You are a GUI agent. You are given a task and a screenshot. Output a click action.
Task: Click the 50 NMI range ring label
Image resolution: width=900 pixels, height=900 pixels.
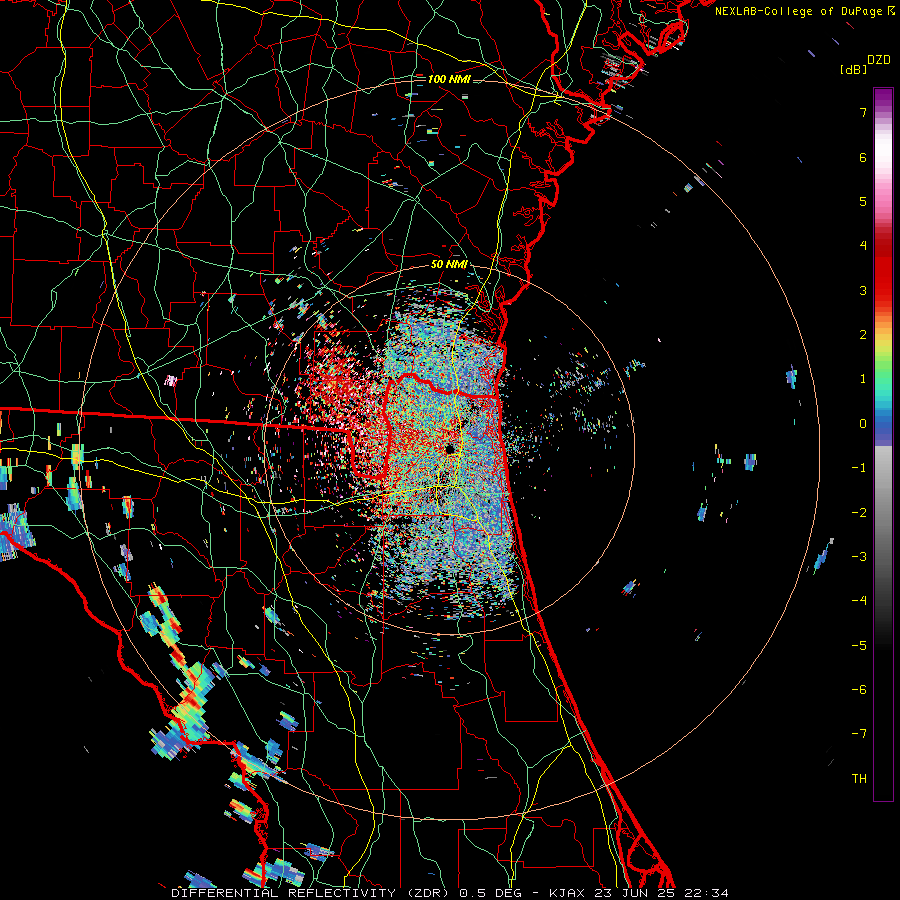click(x=449, y=265)
